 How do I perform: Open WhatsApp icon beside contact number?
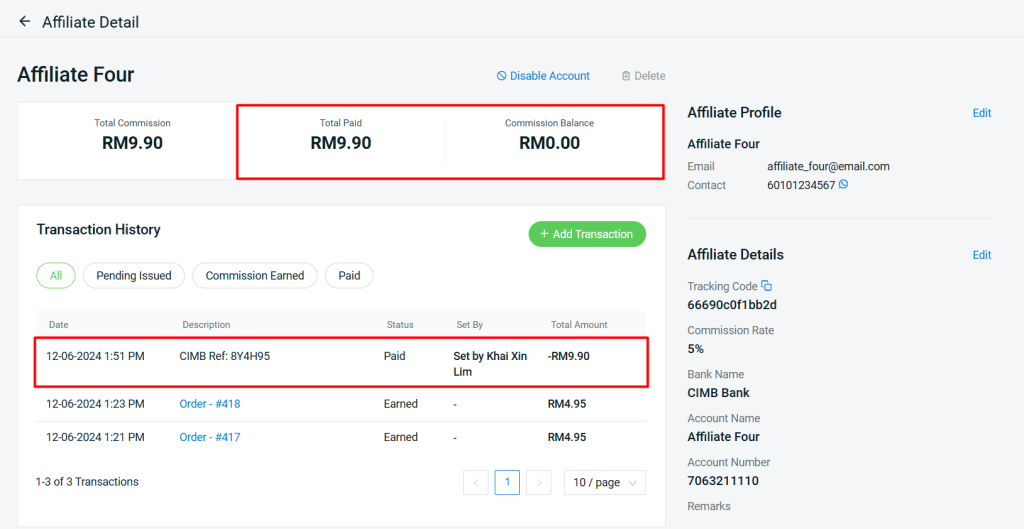[x=843, y=185]
